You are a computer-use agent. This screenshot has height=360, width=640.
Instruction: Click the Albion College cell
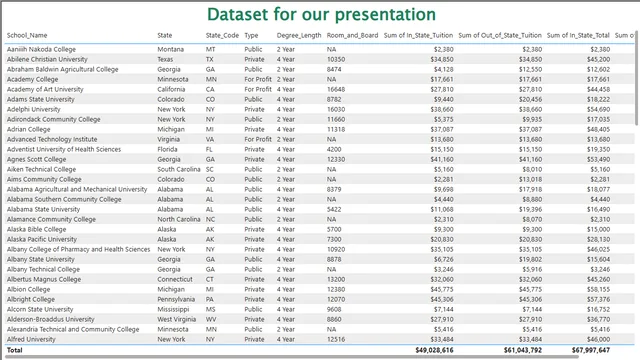pos(28,289)
